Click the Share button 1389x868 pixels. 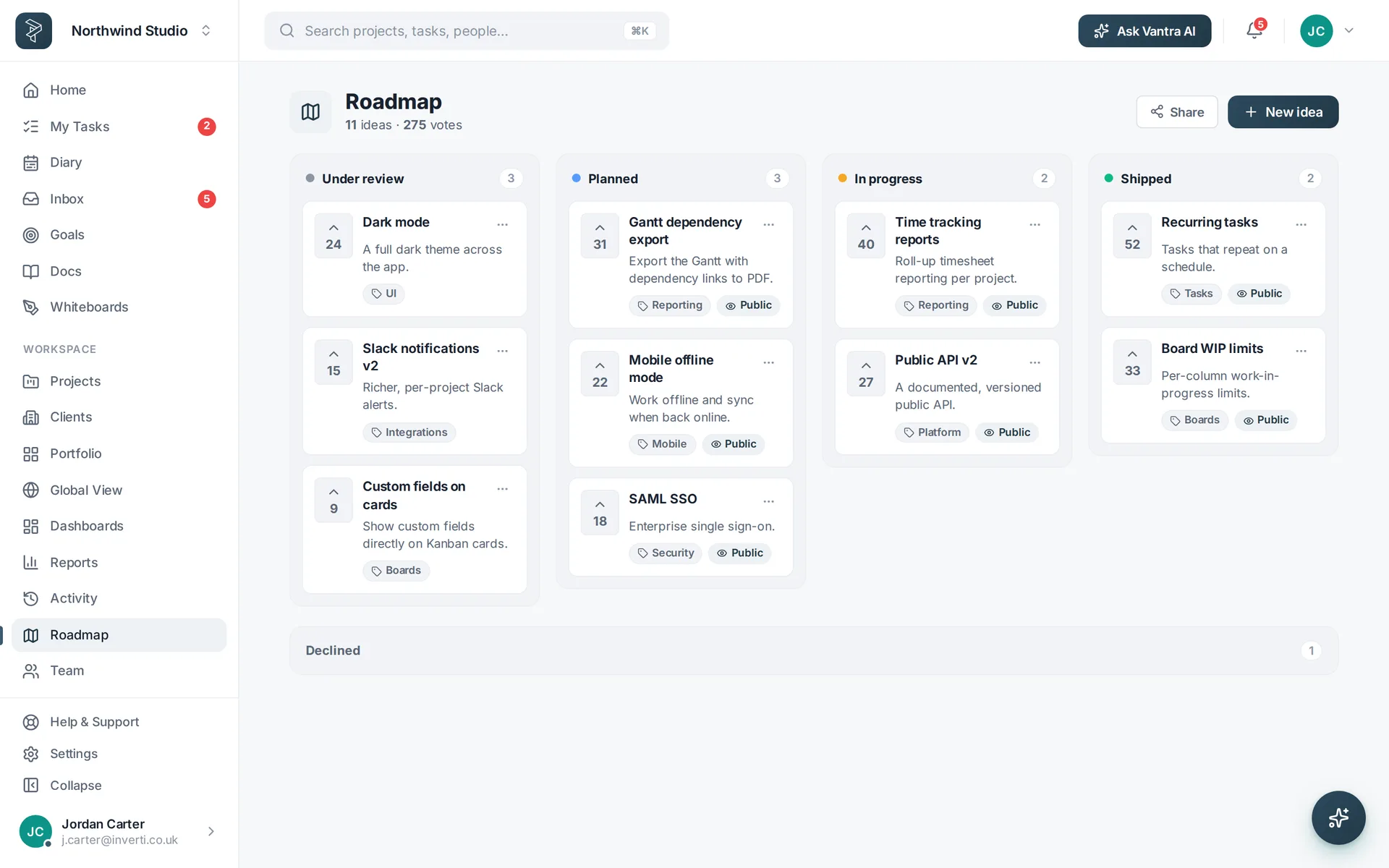coord(1177,112)
